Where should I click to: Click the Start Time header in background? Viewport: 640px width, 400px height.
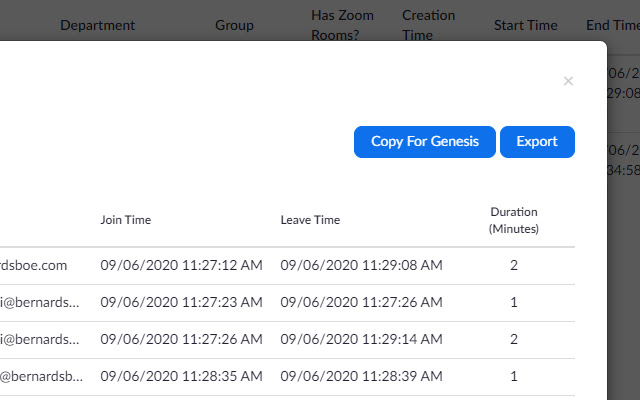tap(526, 25)
